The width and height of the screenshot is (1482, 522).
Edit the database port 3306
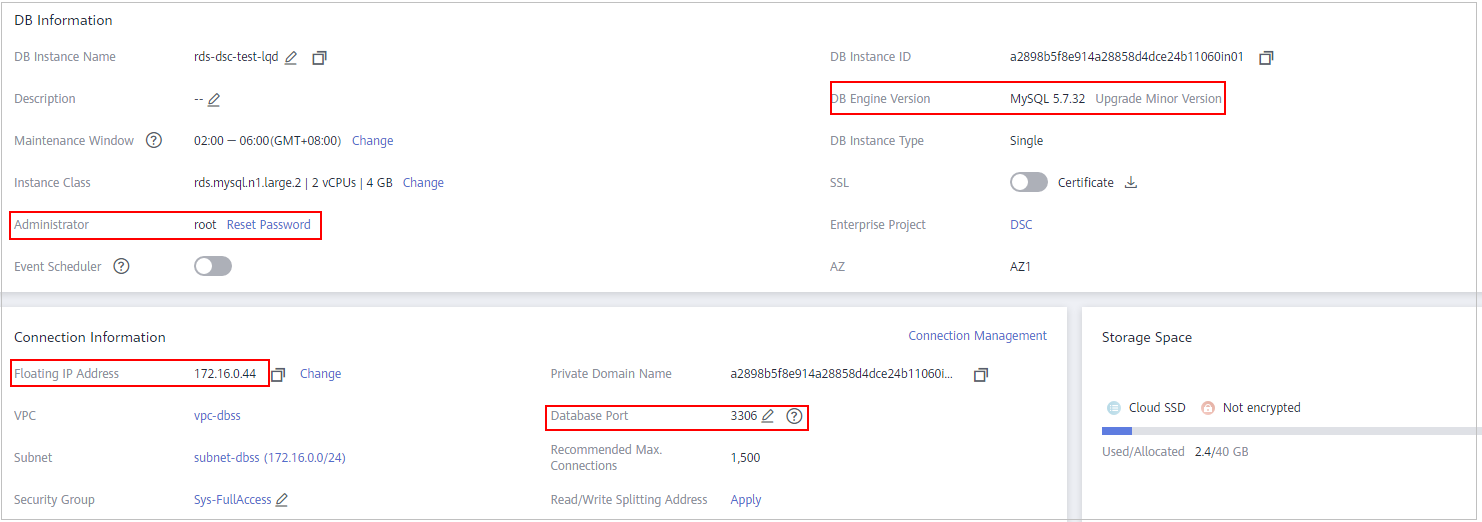click(x=768, y=416)
